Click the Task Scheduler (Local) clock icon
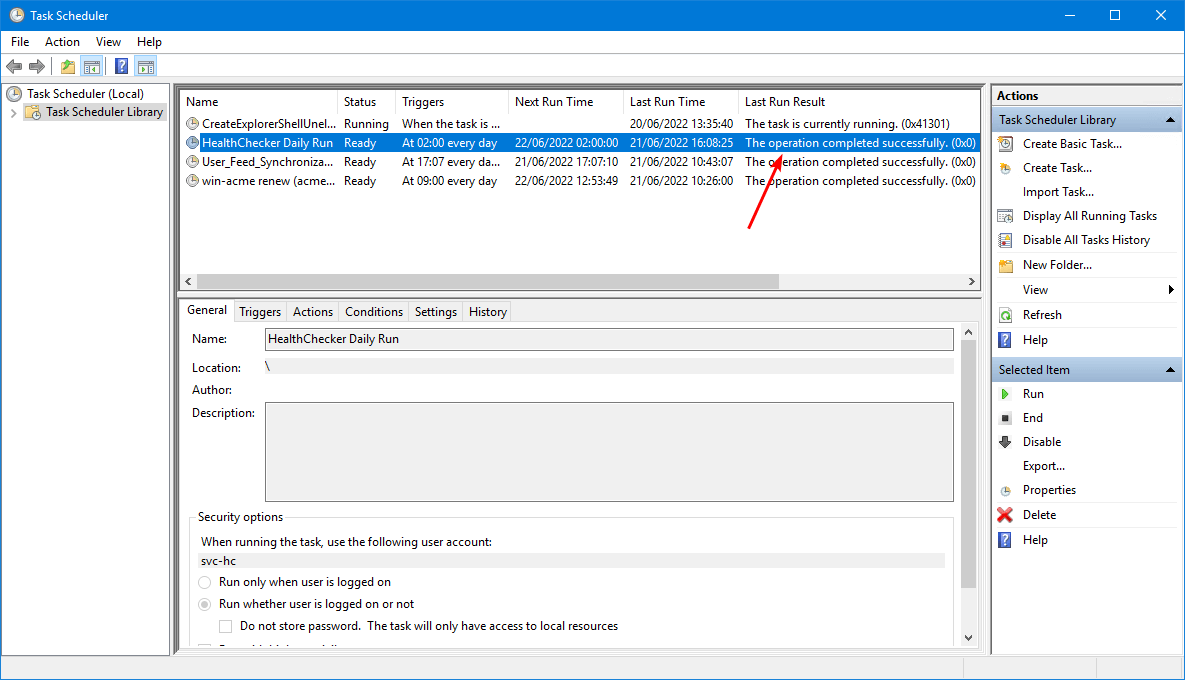1185x680 pixels. pos(14,94)
